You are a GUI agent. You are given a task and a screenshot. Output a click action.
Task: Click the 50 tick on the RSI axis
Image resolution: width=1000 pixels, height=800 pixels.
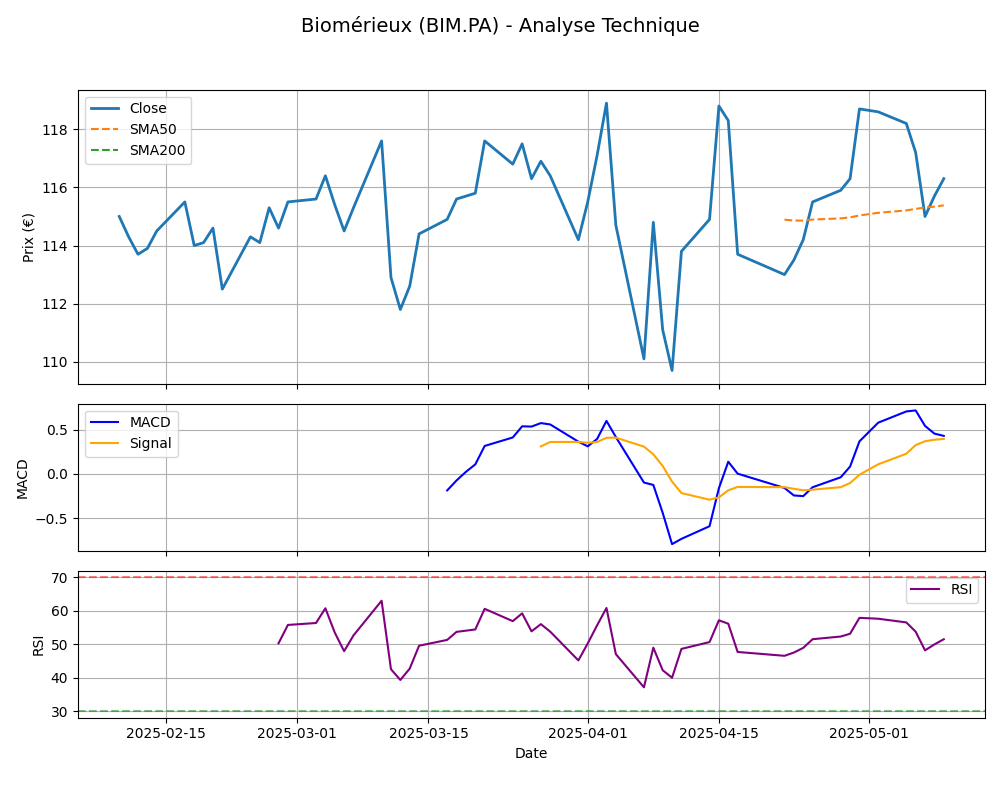pyautogui.click(x=59, y=645)
